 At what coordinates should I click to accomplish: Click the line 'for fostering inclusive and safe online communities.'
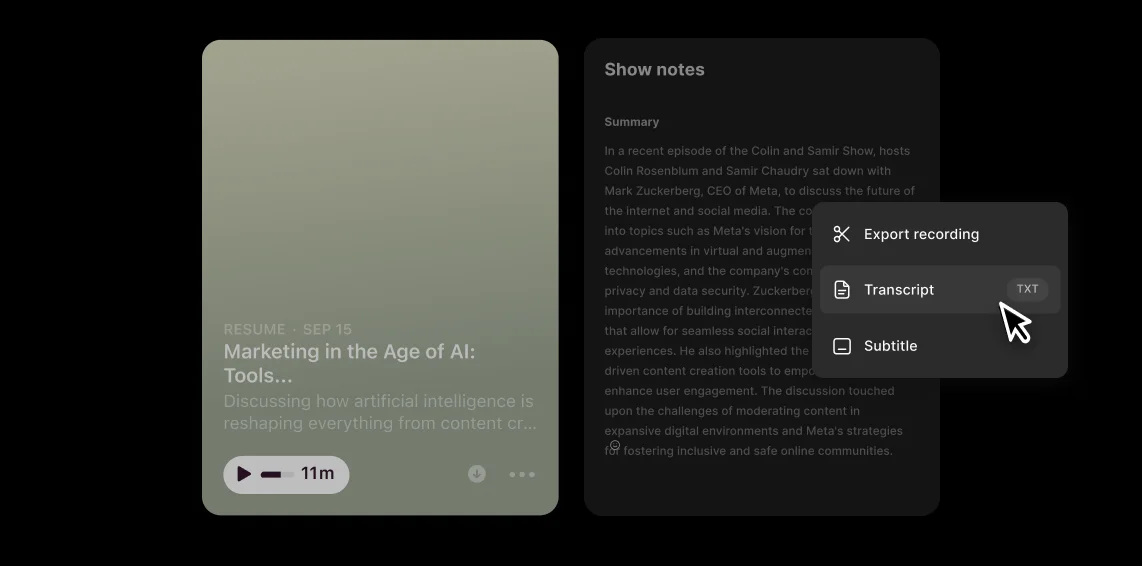[748, 451]
